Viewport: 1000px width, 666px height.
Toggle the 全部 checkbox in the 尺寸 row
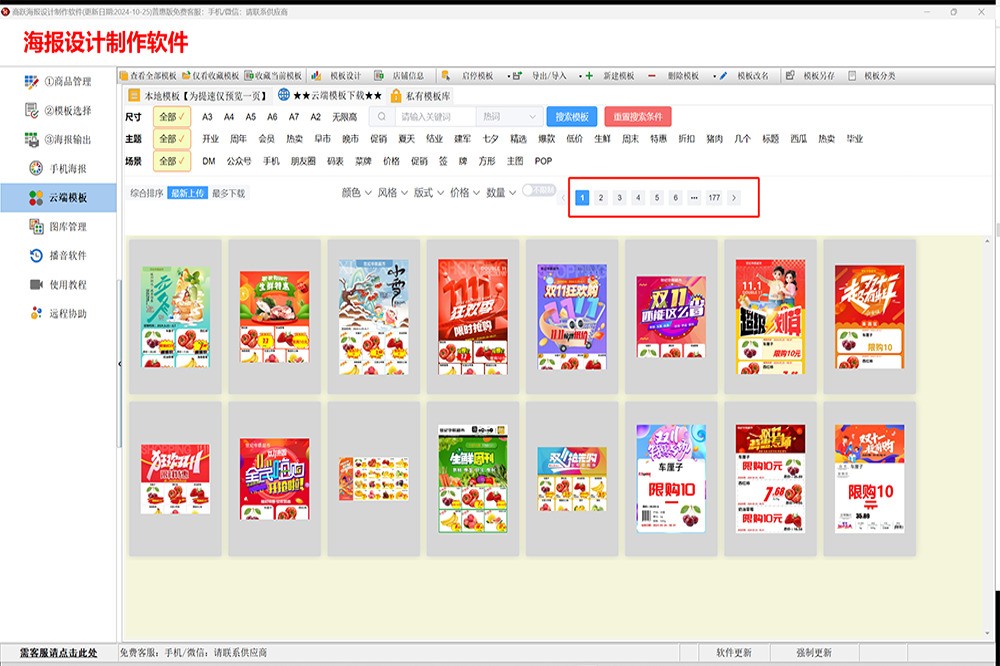(x=171, y=117)
